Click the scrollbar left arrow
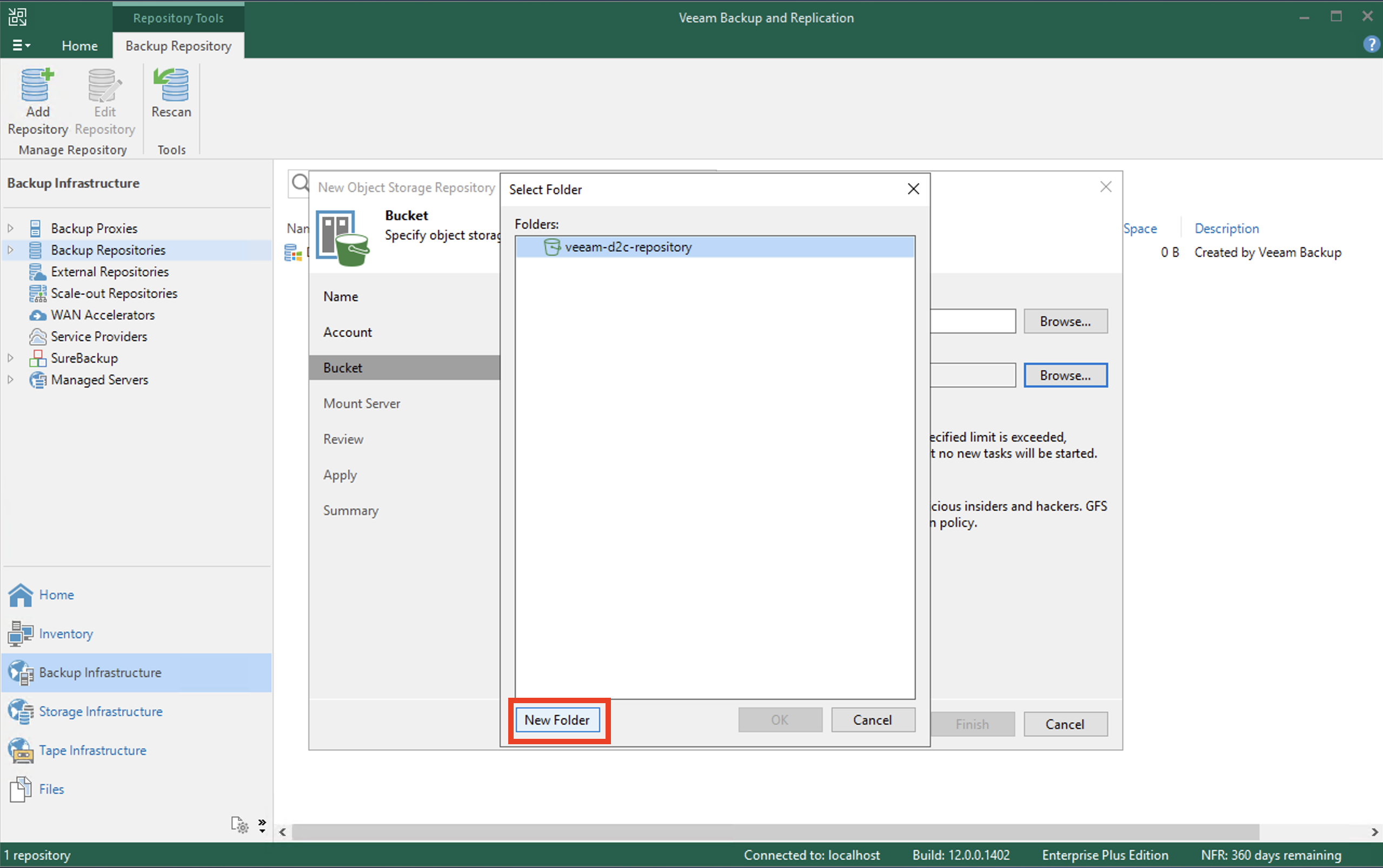Screen dimensions: 1383x868 pos(282,832)
